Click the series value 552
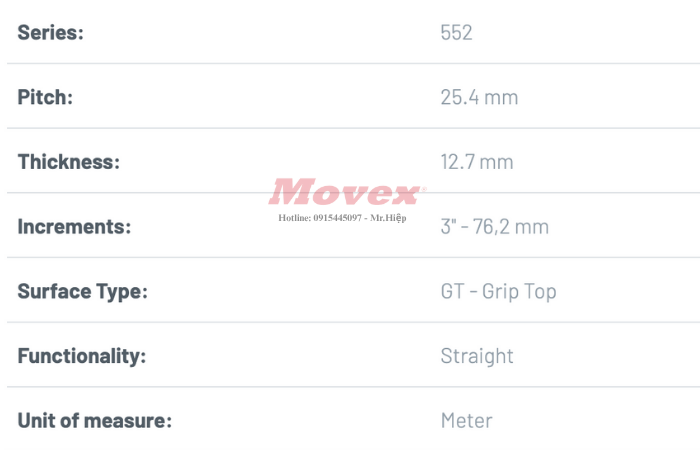Image resolution: width=700 pixels, height=450 pixels. tap(456, 33)
